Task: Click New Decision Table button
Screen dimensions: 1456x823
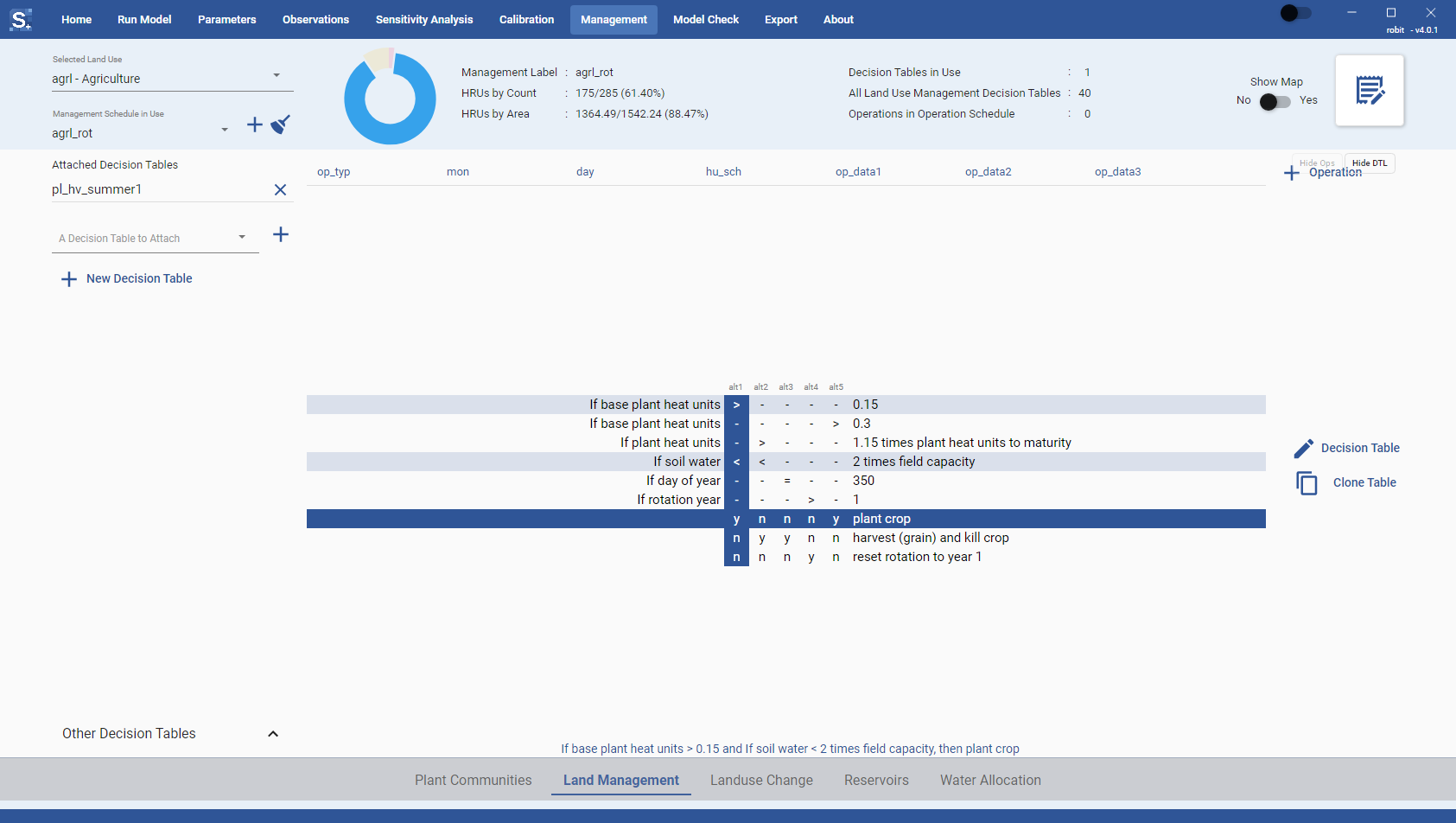Action: [x=127, y=279]
